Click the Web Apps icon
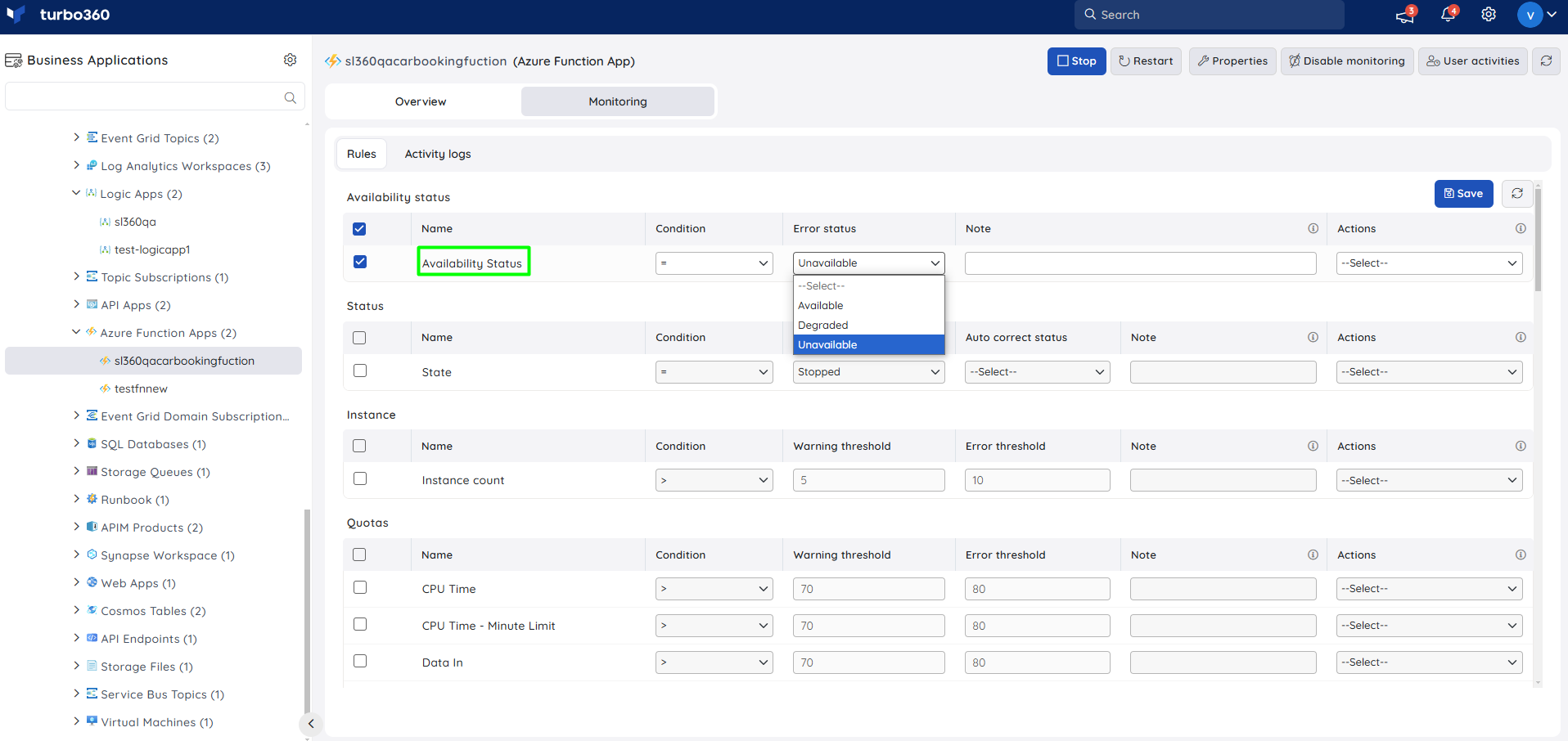The width and height of the screenshot is (1568, 741). pyautogui.click(x=92, y=582)
